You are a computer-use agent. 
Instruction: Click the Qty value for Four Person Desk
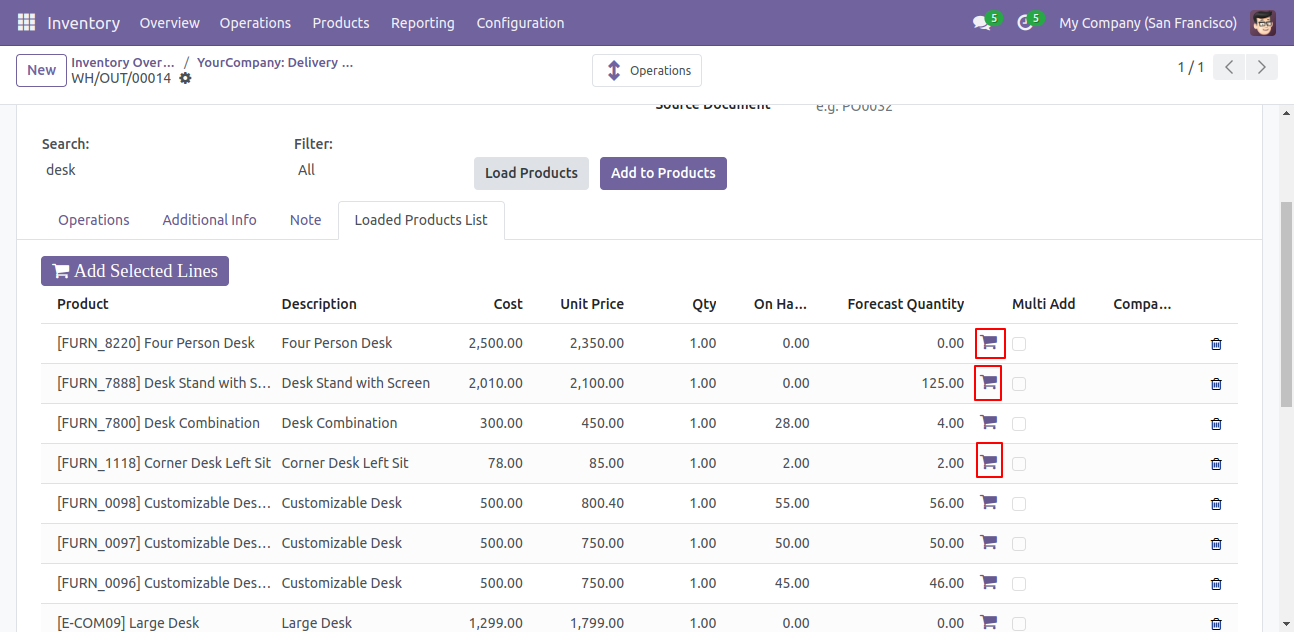click(703, 343)
